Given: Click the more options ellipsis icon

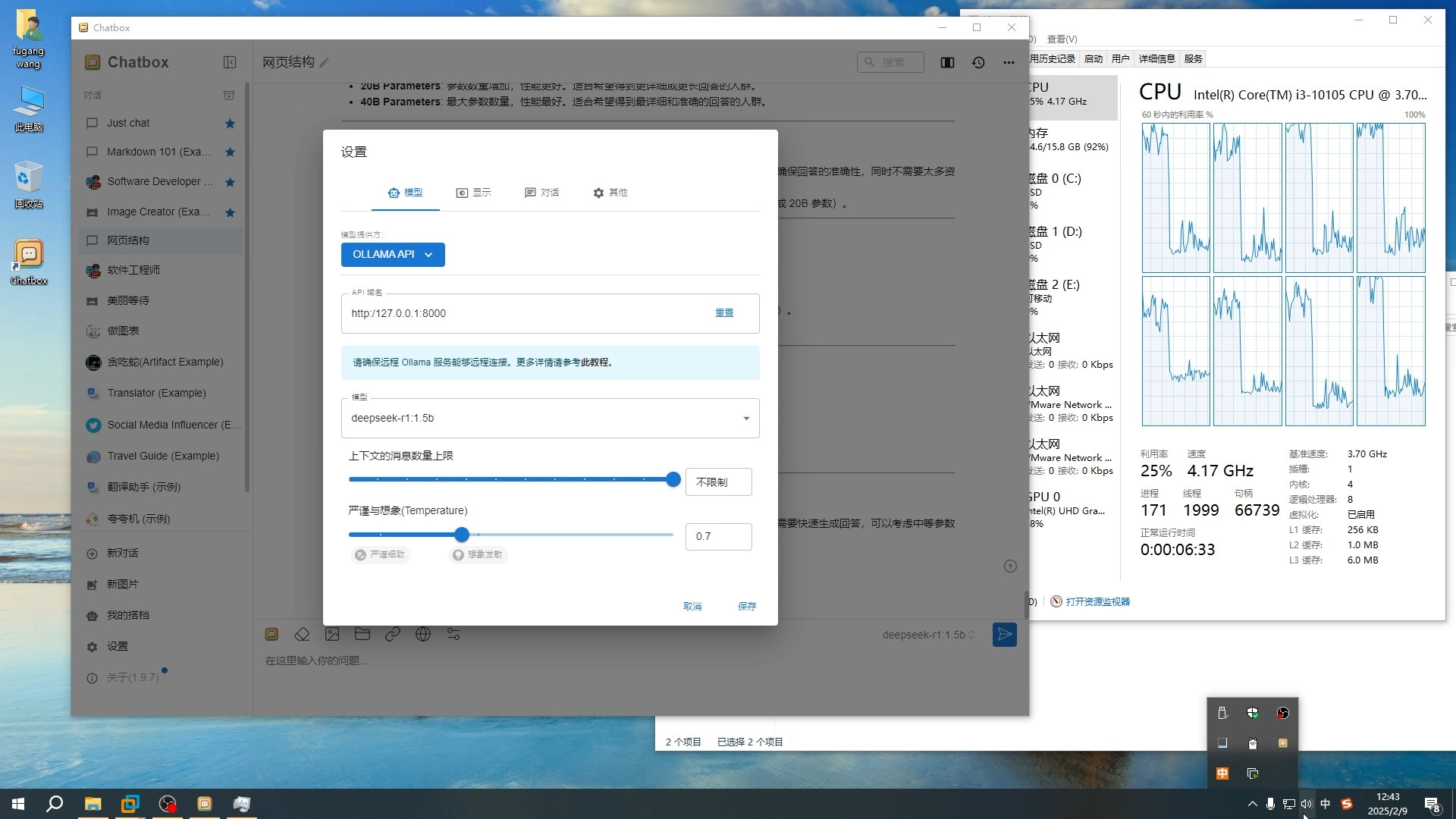Looking at the screenshot, I should pyautogui.click(x=1009, y=62).
